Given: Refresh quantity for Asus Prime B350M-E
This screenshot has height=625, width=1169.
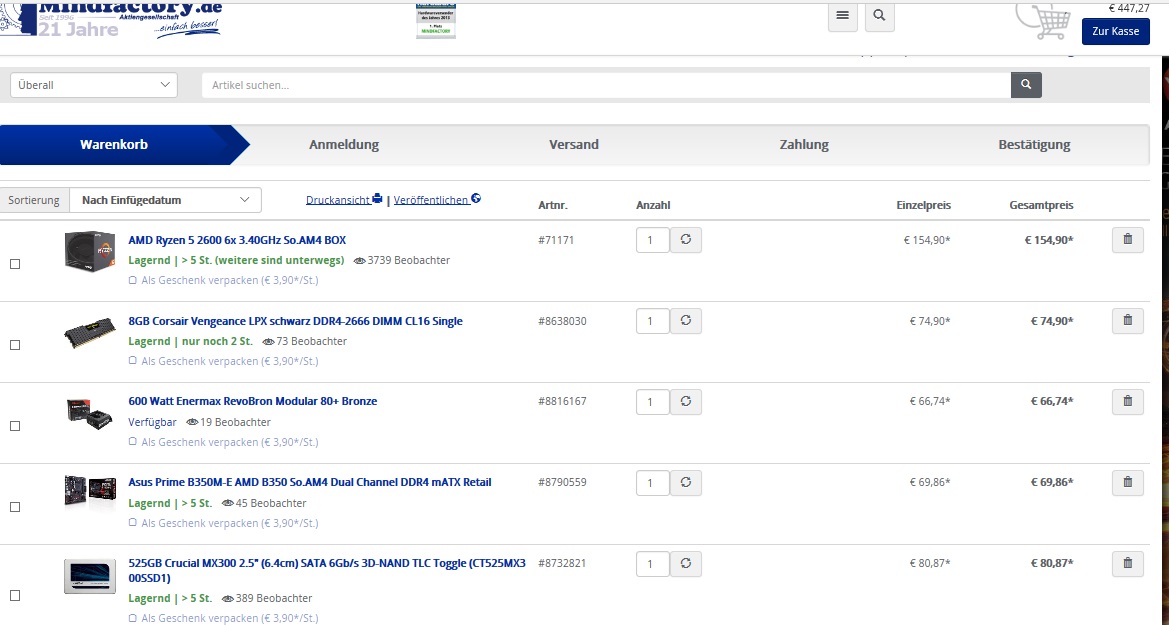Looking at the screenshot, I should 686,483.
